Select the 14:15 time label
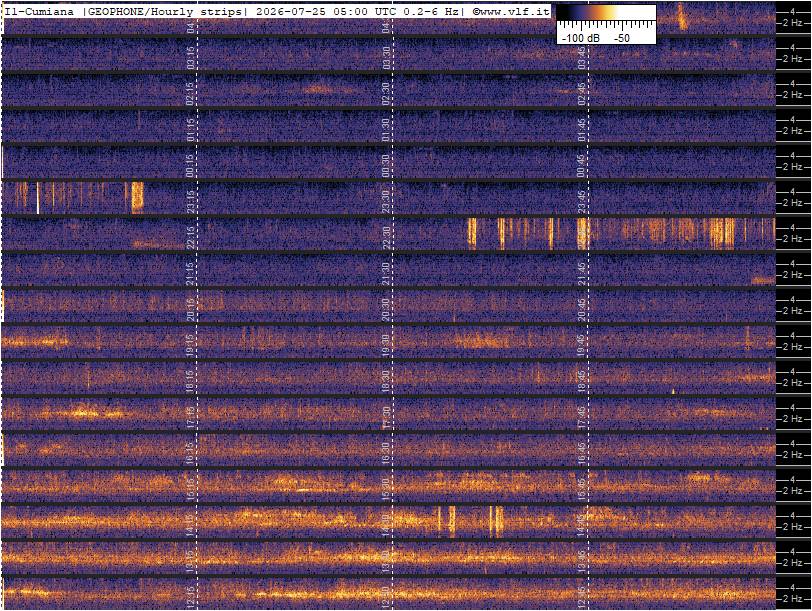 coord(190,526)
